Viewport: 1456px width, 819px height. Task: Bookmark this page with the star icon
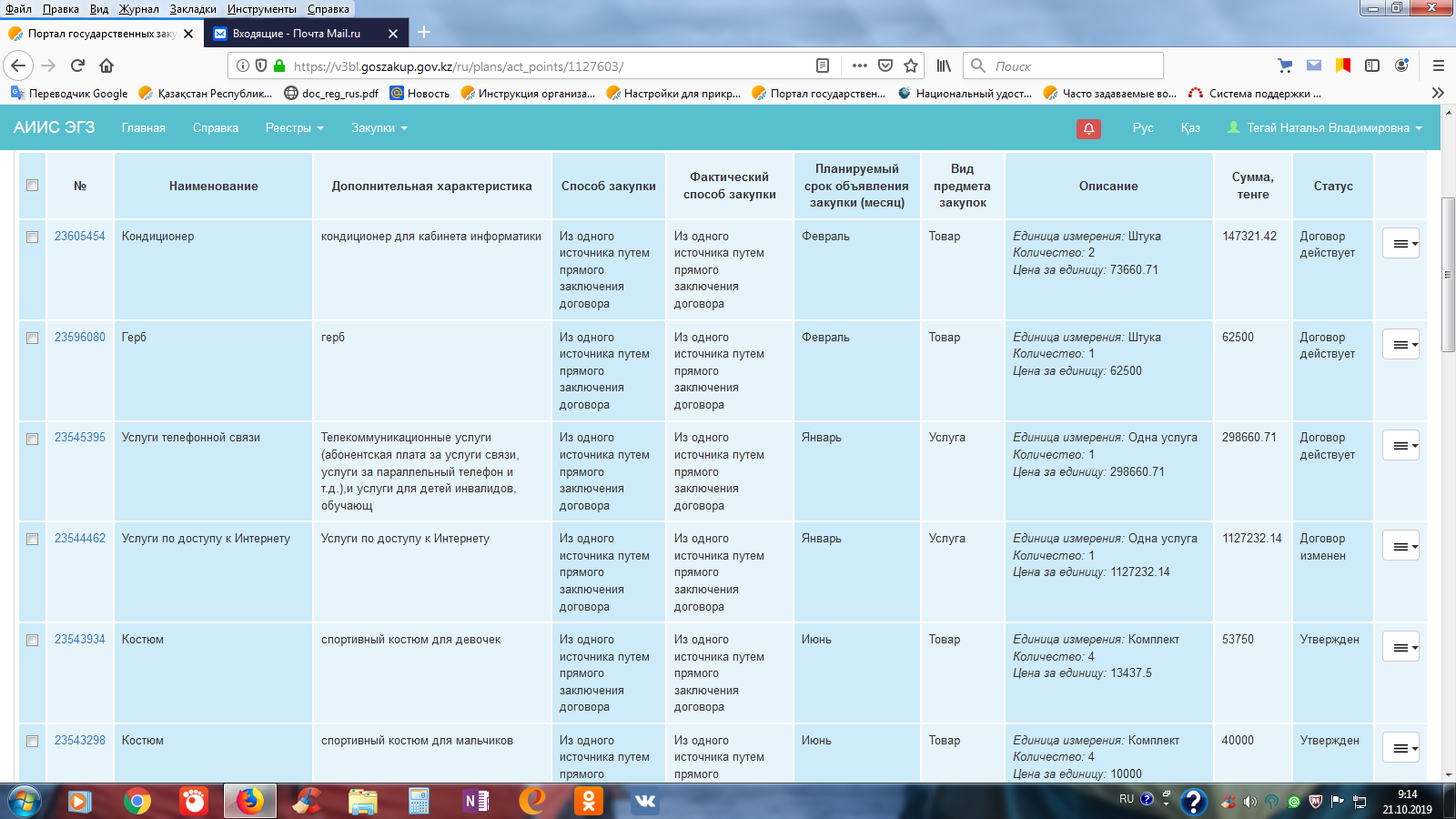[x=911, y=66]
